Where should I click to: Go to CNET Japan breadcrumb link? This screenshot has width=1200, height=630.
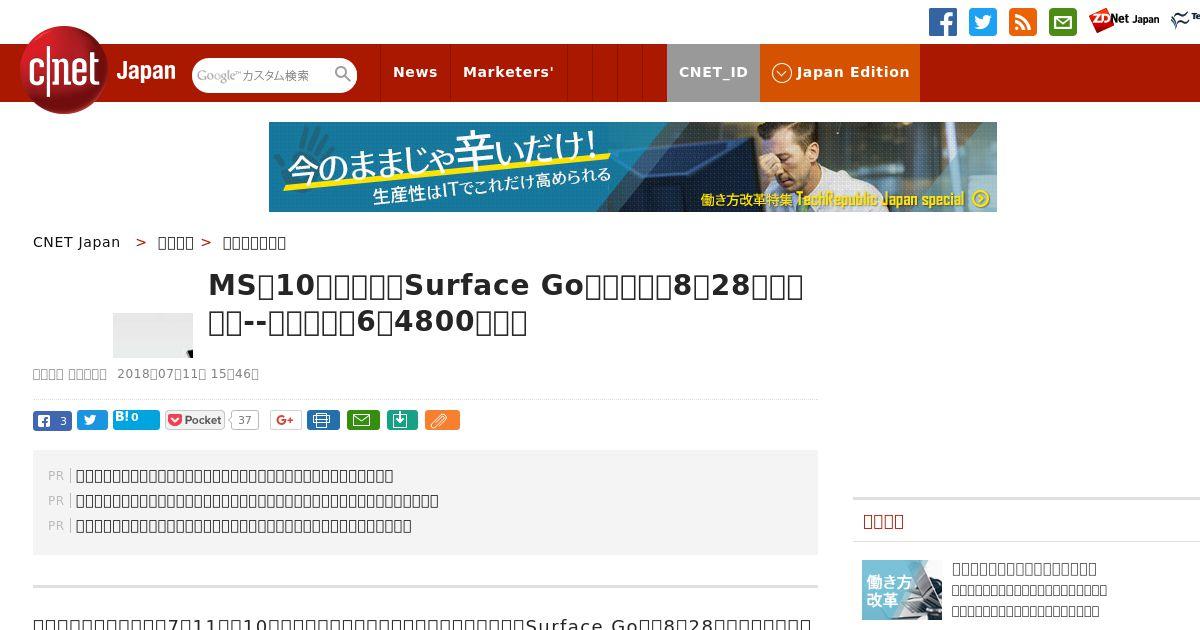(x=77, y=242)
